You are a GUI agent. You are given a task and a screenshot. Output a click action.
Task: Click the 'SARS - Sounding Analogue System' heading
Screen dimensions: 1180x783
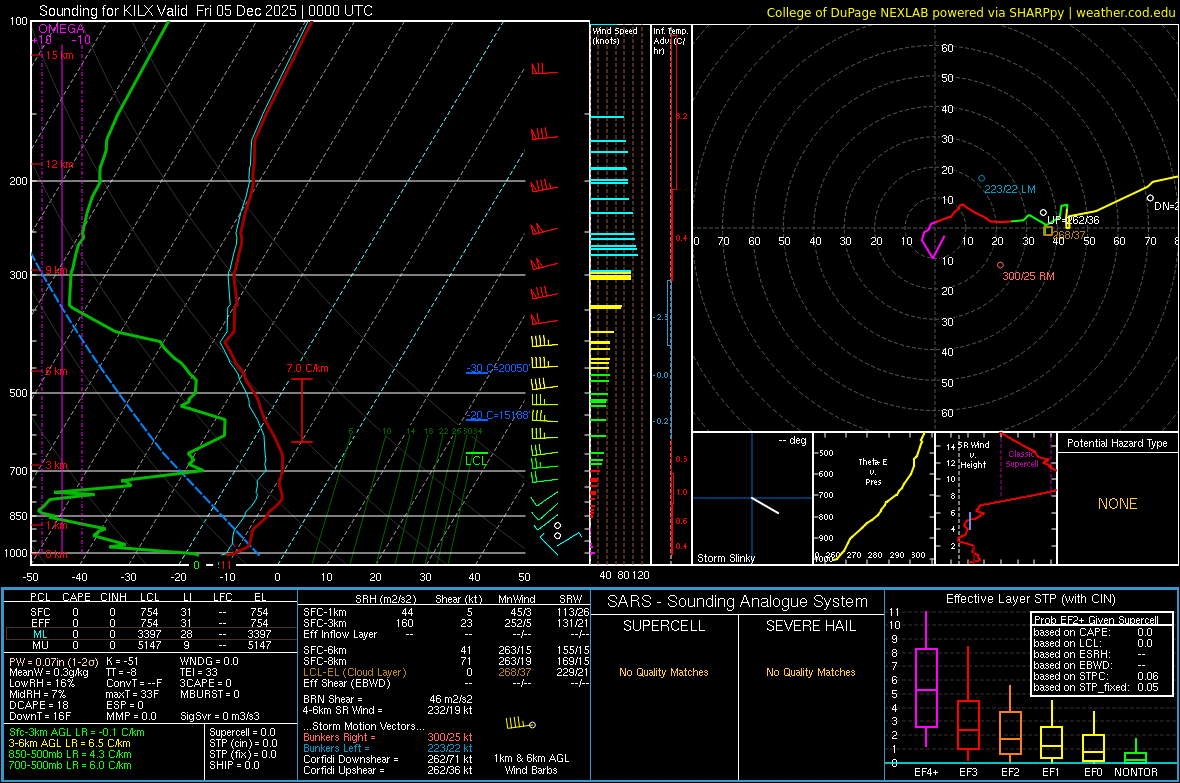pos(737,602)
